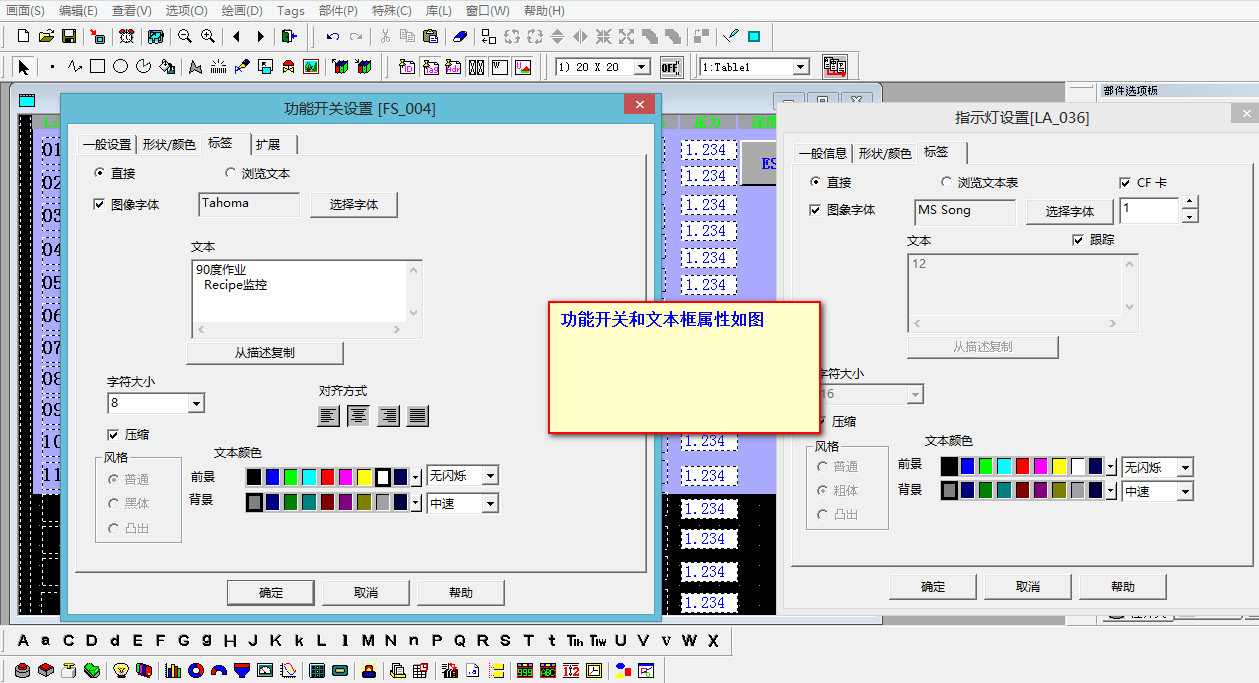Select the arrow pointer selection tool
The width and height of the screenshot is (1259, 683).
pos(24,67)
